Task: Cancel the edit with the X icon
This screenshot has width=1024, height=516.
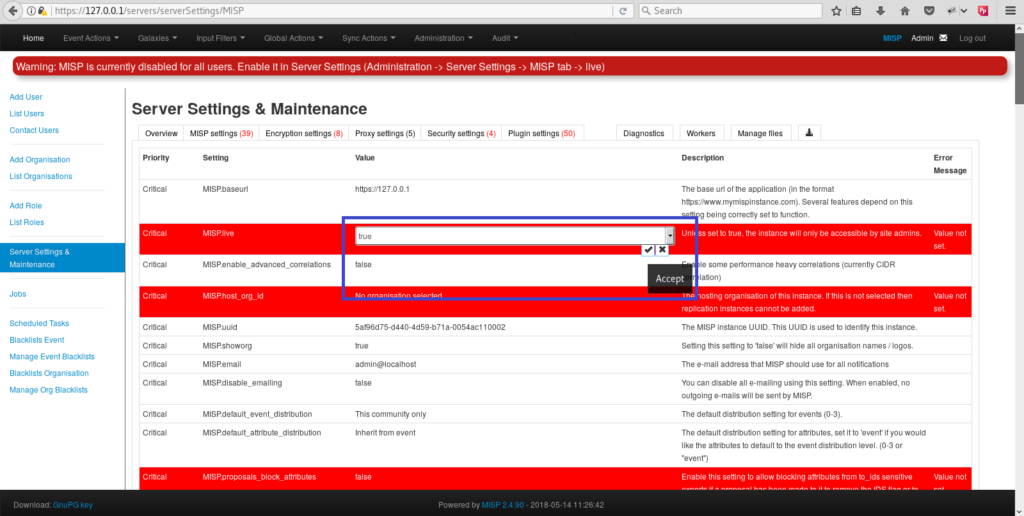Action: (662, 249)
